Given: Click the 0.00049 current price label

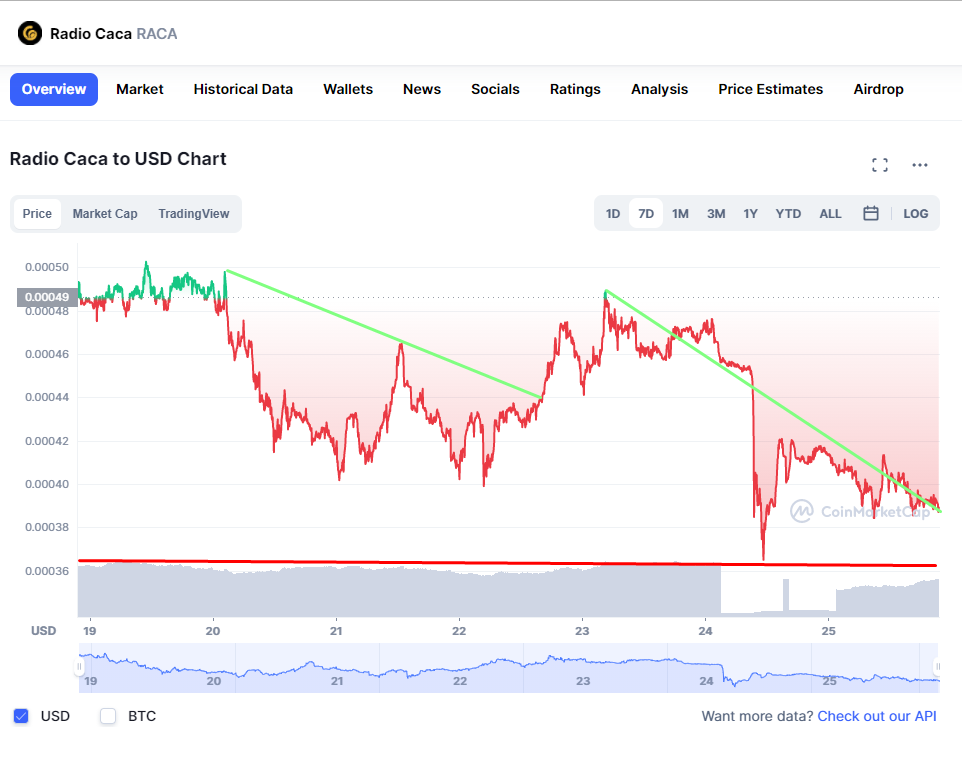Looking at the screenshot, I should pyautogui.click(x=47, y=297).
